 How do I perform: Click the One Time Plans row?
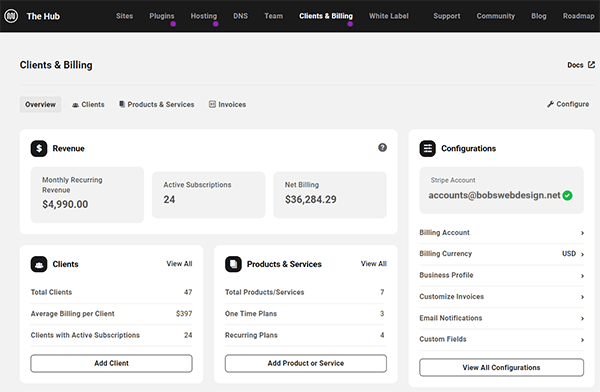tap(306, 314)
